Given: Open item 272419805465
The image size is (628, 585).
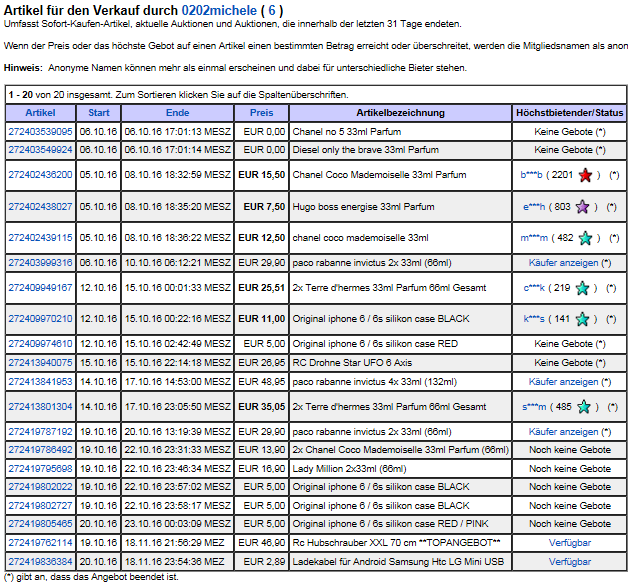Looking at the screenshot, I should click(x=40, y=524).
